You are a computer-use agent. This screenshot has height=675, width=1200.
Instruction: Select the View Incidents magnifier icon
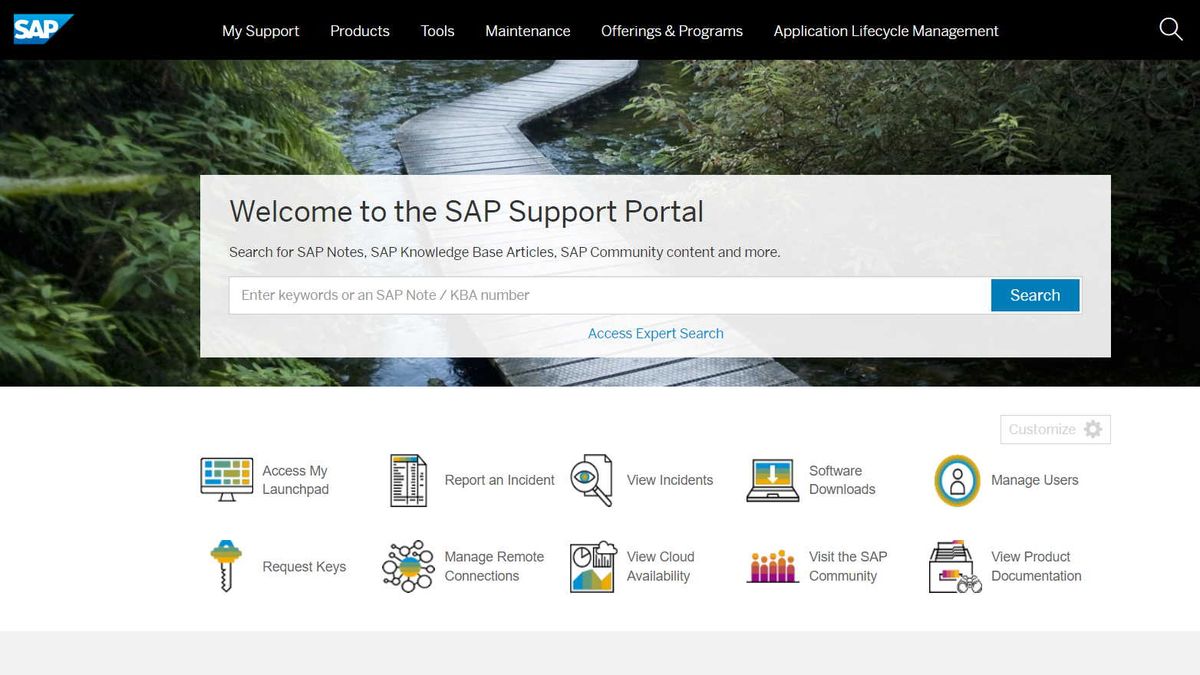[591, 479]
